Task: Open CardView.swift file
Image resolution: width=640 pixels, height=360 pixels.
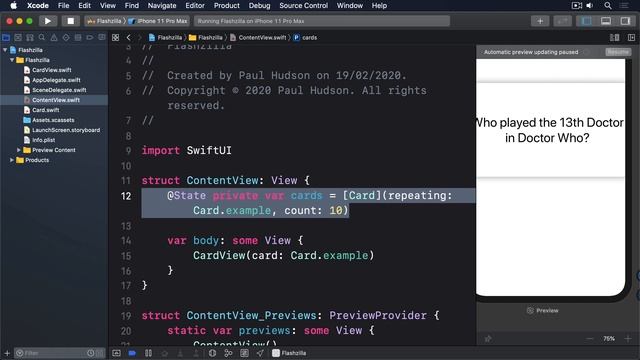Action: point(51,70)
